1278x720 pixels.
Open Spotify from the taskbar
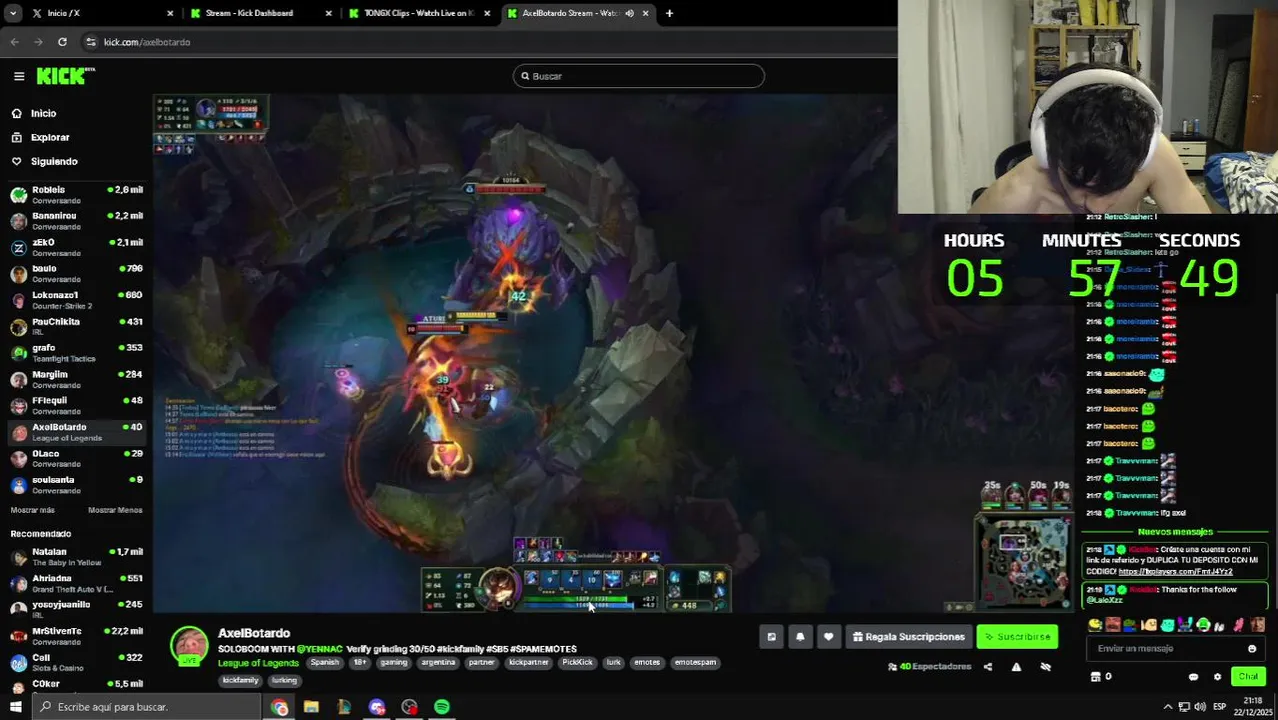442,707
